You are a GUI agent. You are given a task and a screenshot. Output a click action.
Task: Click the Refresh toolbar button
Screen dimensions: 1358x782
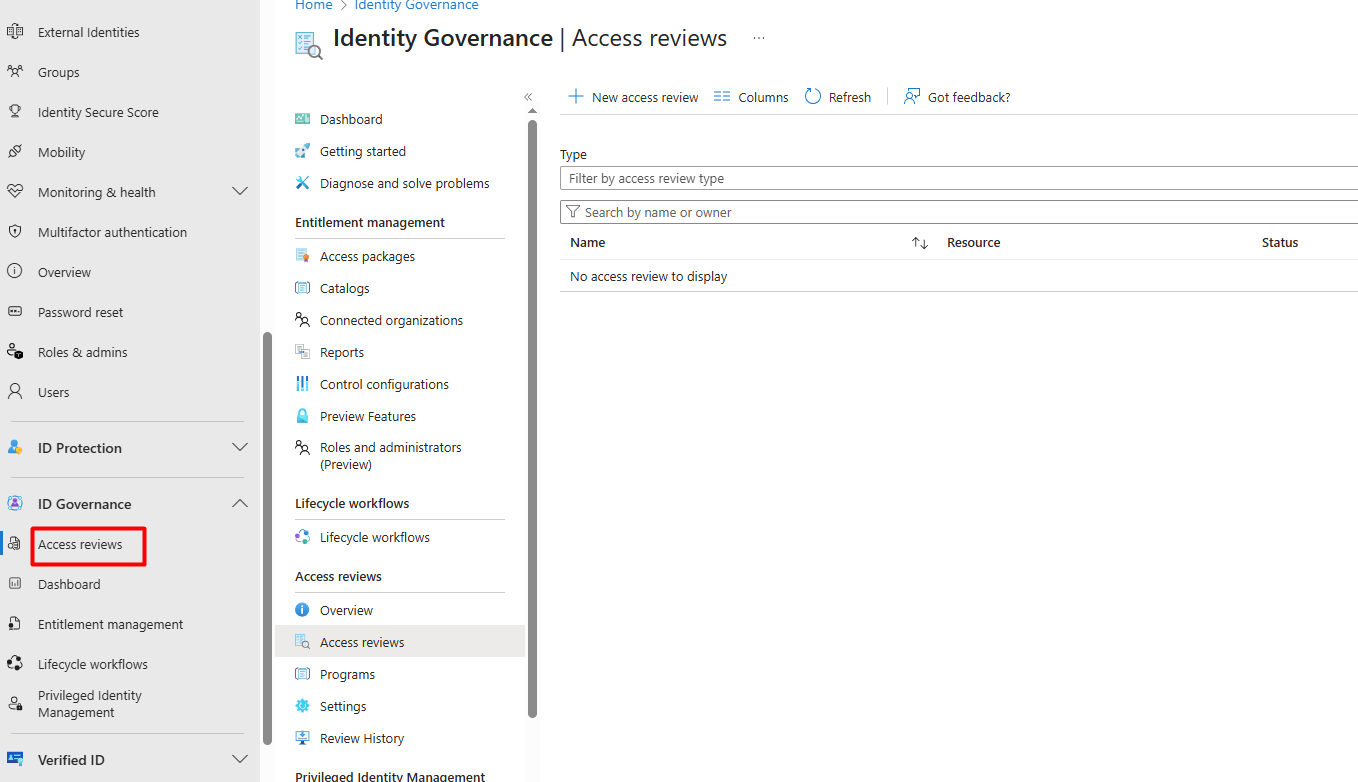pos(838,97)
